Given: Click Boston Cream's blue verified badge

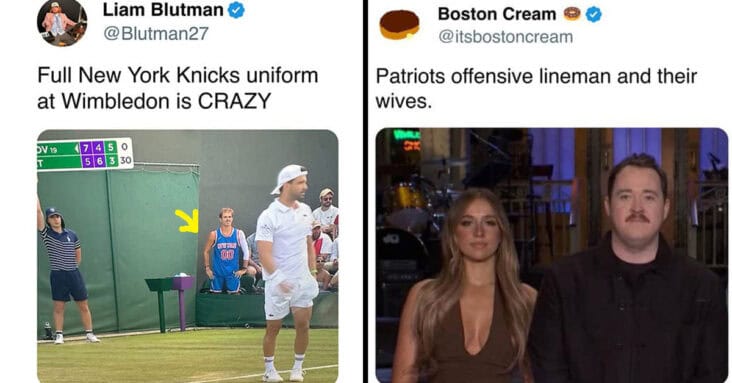Looking at the screenshot, I should tap(593, 15).
